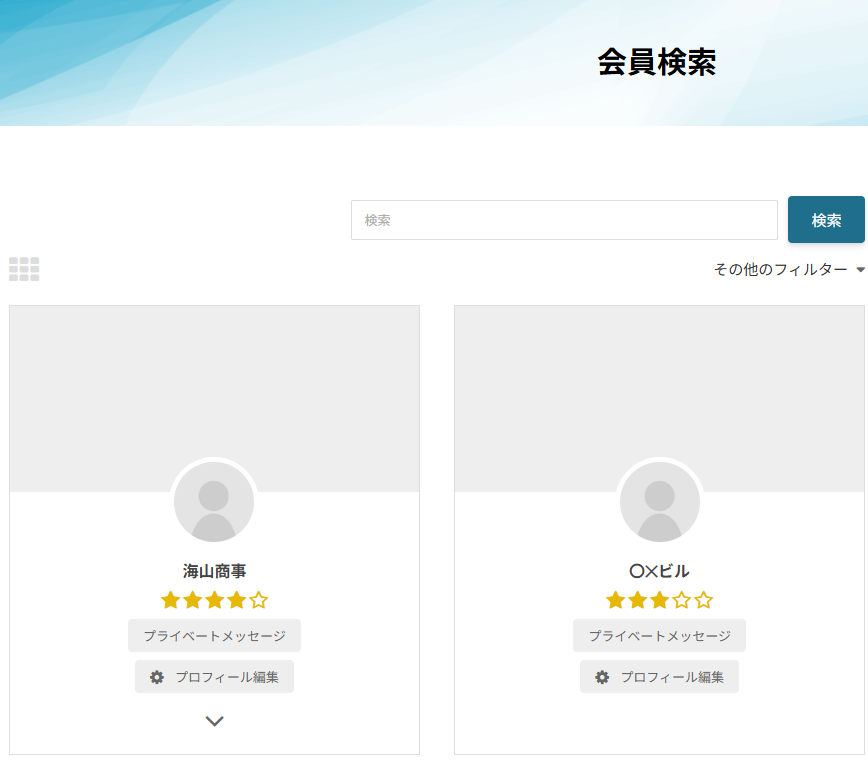Image resolution: width=868 pixels, height=768 pixels.
Task: Click the third filled star of ○×ビル
Action: point(659,600)
